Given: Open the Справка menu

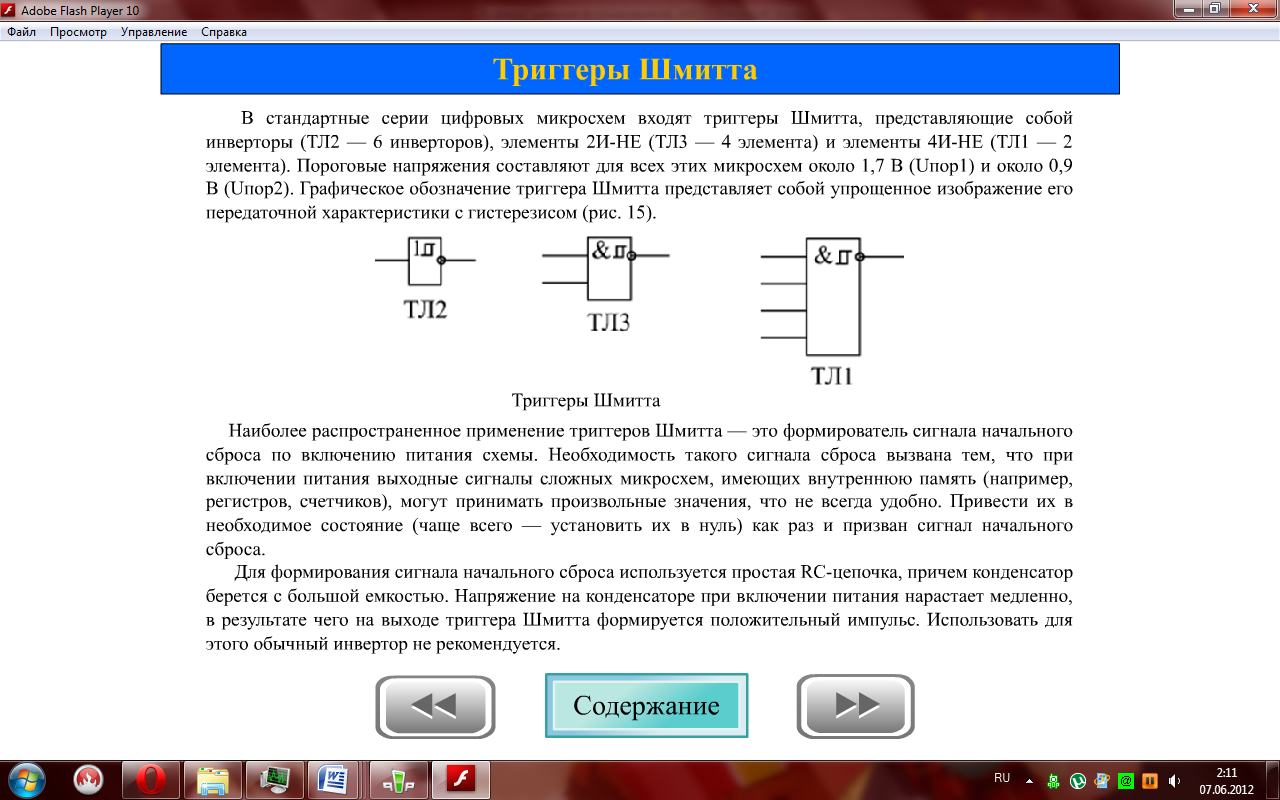Looking at the screenshot, I should 224,32.
